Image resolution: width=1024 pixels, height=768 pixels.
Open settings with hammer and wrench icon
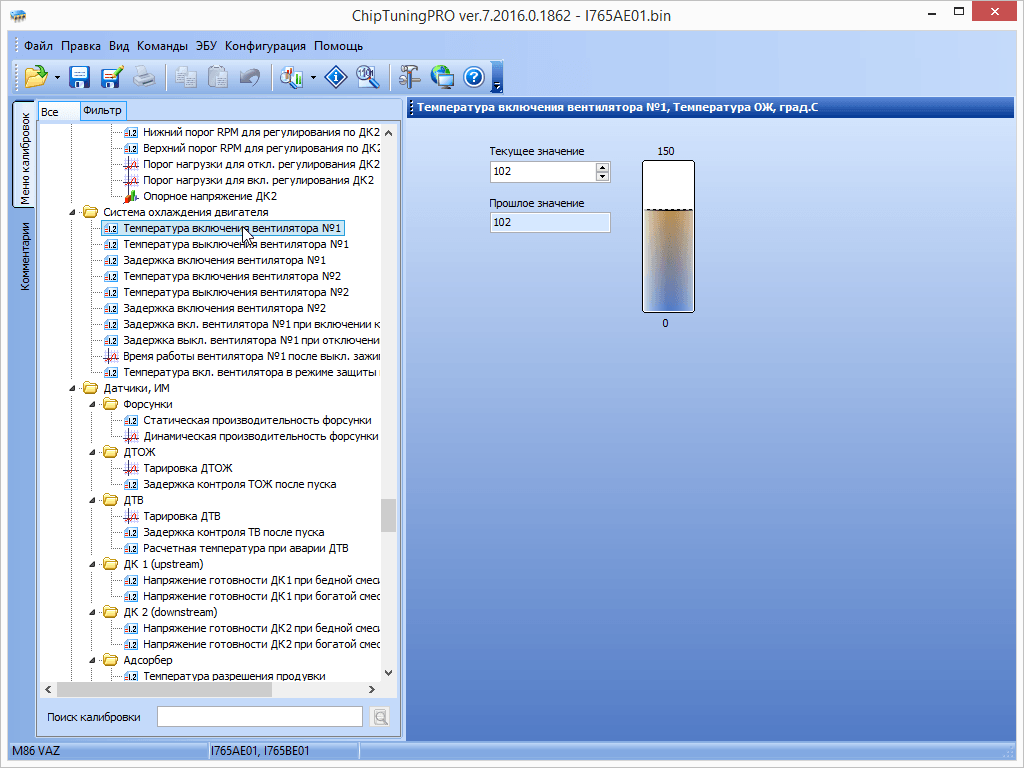[410, 76]
